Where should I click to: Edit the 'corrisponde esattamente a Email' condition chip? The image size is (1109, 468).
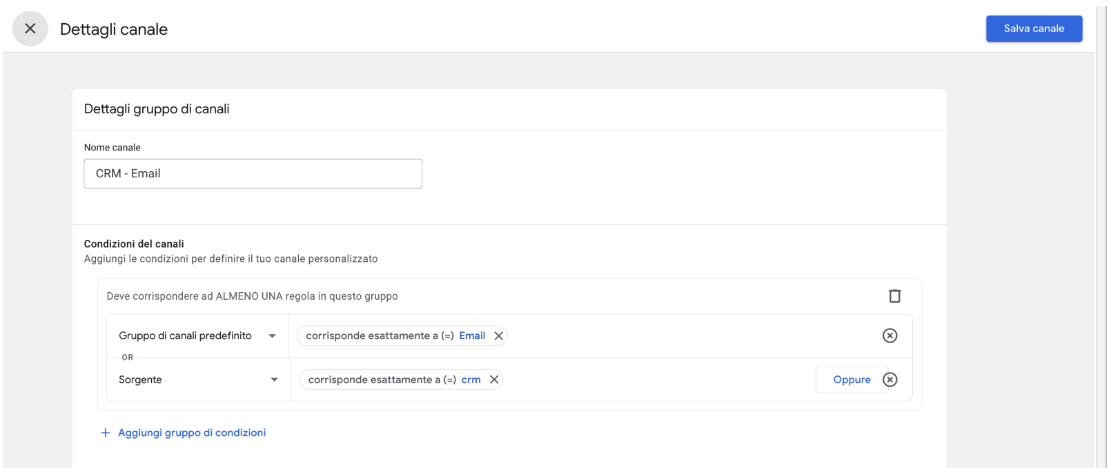coord(402,336)
